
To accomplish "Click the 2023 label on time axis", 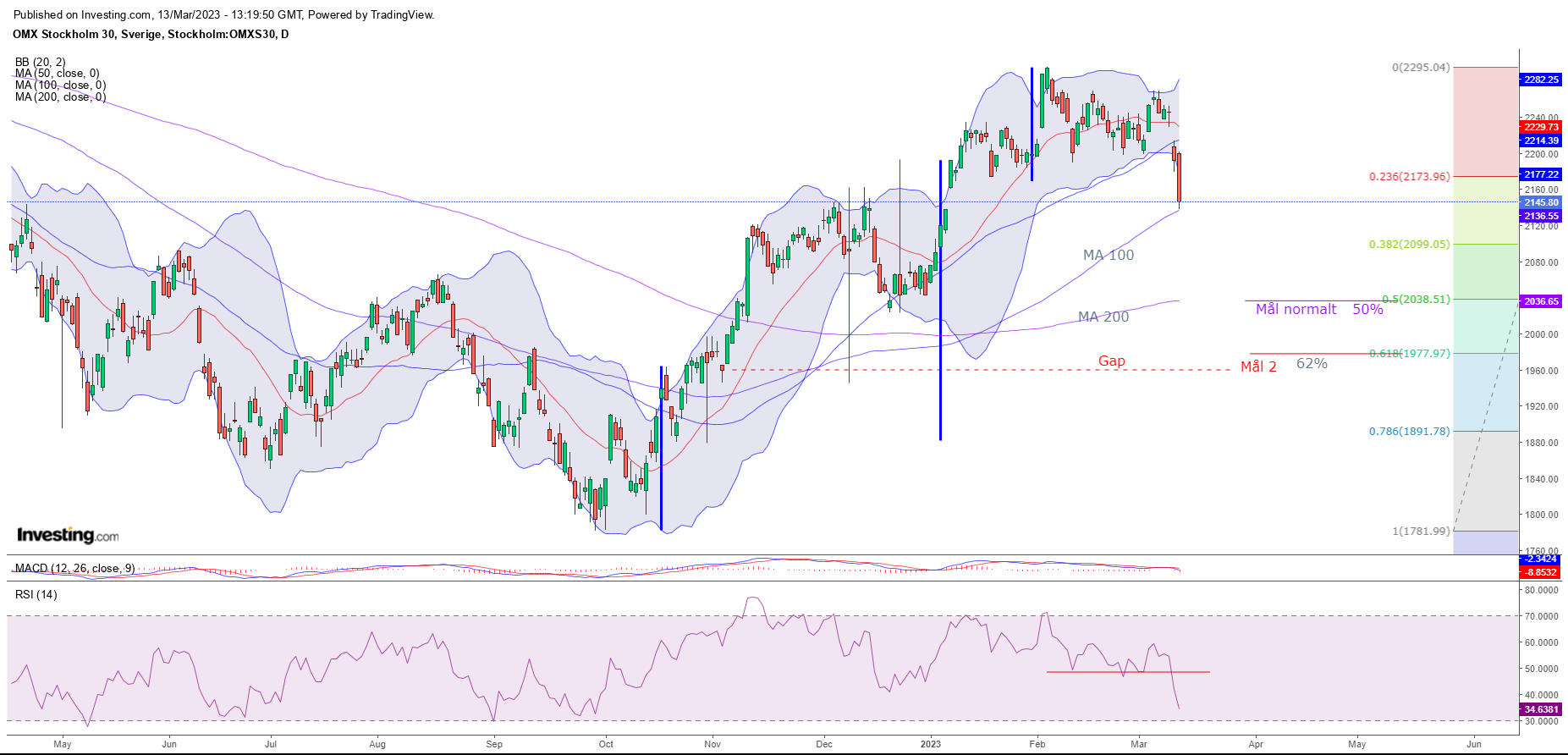I will click(x=930, y=744).
